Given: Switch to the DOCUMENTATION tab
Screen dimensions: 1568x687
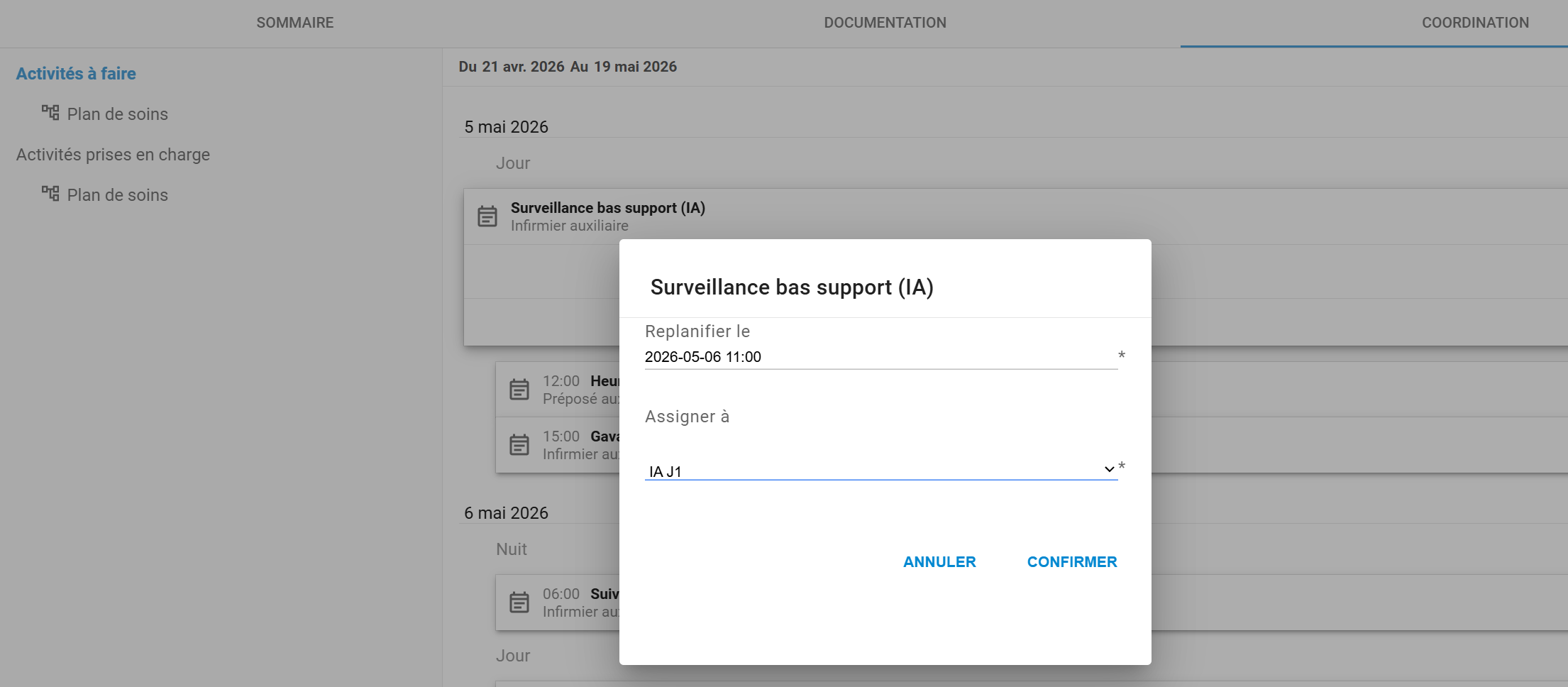Looking at the screenshot, I should point(885,23).
